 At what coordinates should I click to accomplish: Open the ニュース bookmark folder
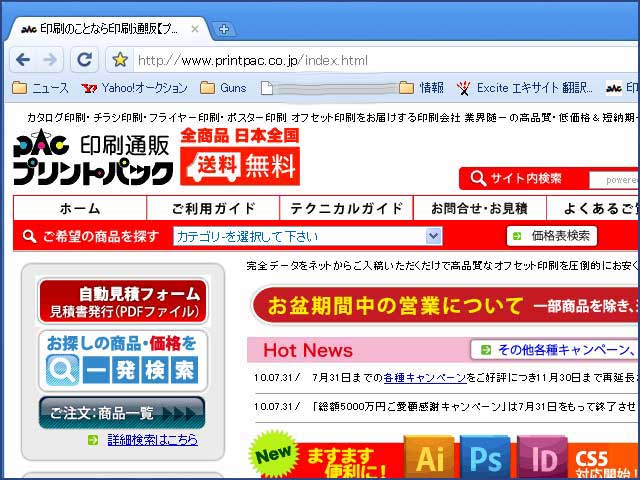click(x=41, y=88)
